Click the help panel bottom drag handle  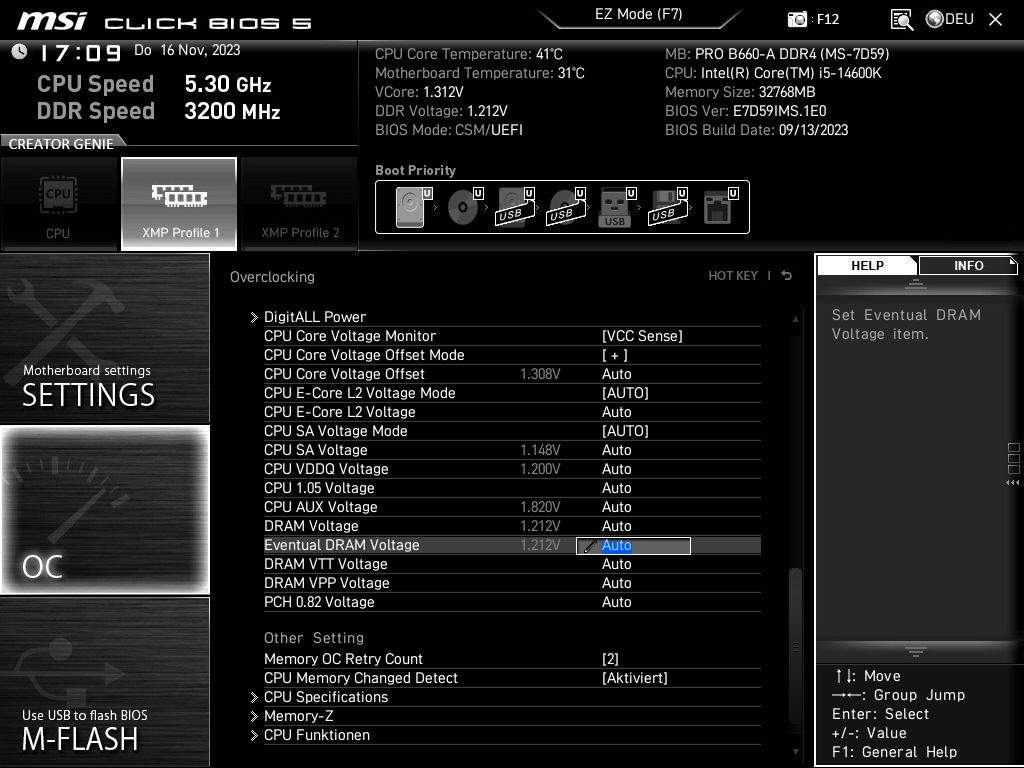(916, 651)
